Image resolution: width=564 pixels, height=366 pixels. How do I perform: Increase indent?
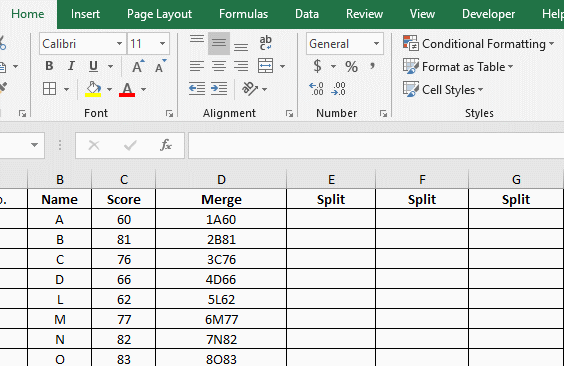(x=219, y=89)
